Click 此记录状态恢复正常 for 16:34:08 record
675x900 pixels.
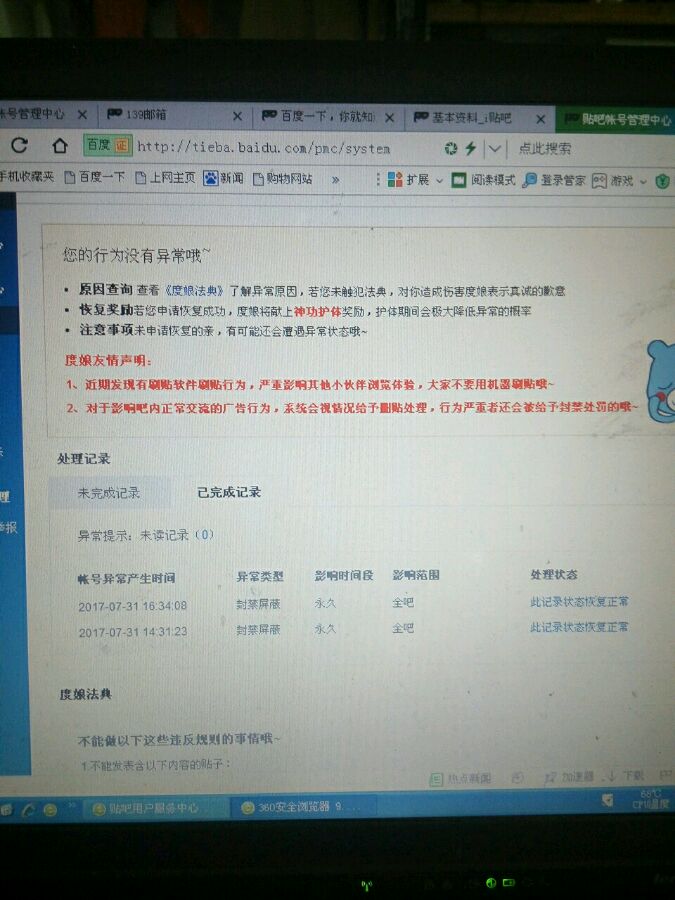point(579,602)
